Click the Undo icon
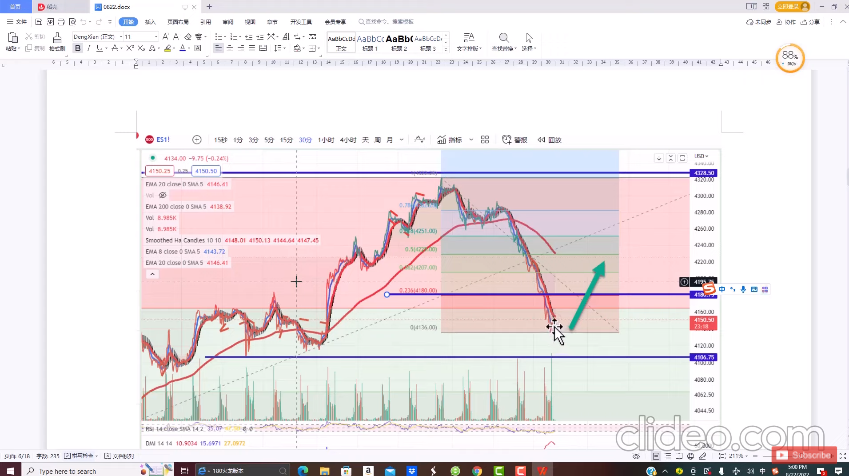The width and height of the screenshot is (849, 476). [83, 22]
